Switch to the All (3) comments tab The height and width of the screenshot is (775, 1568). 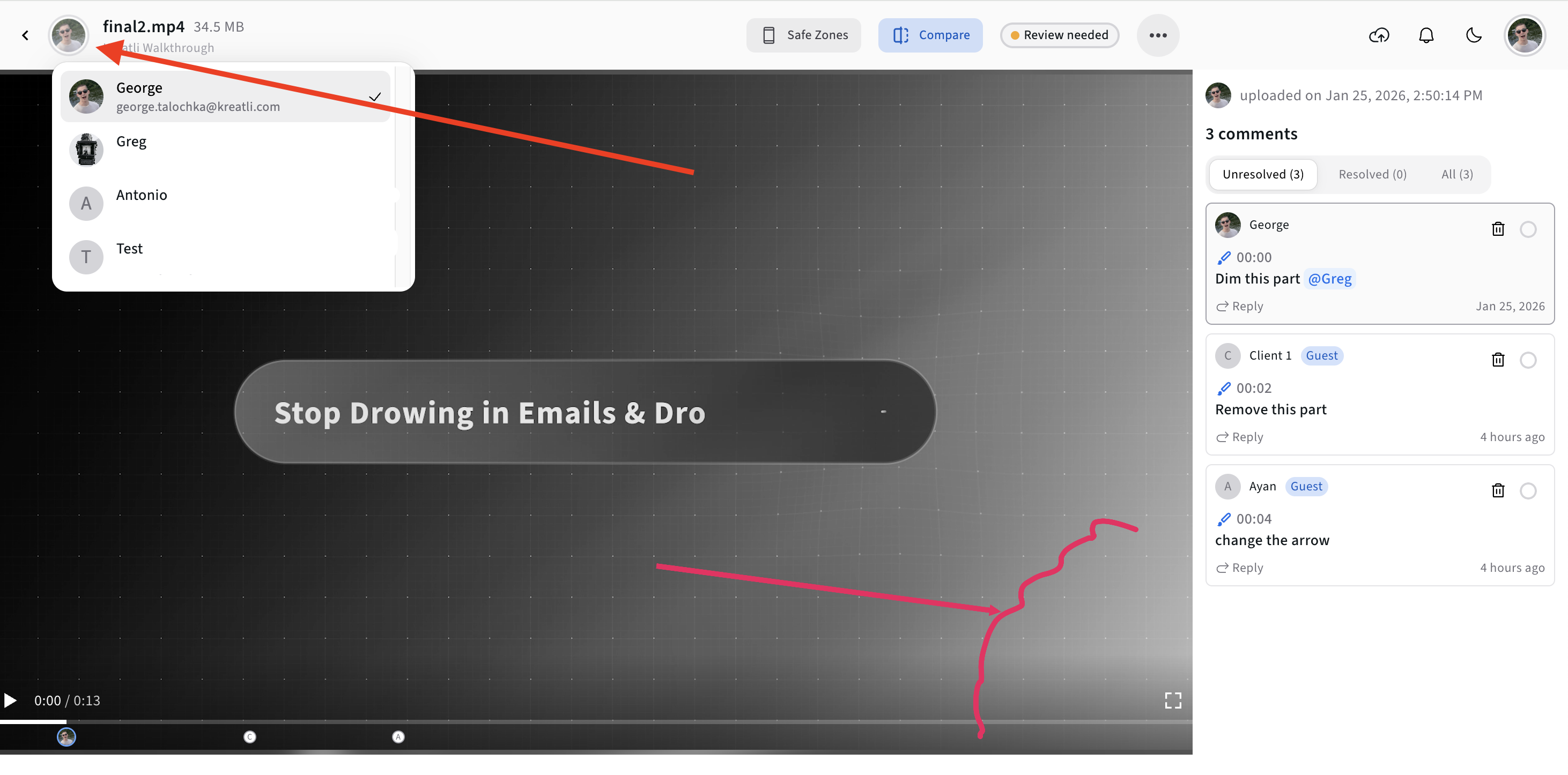[1456, 175]
